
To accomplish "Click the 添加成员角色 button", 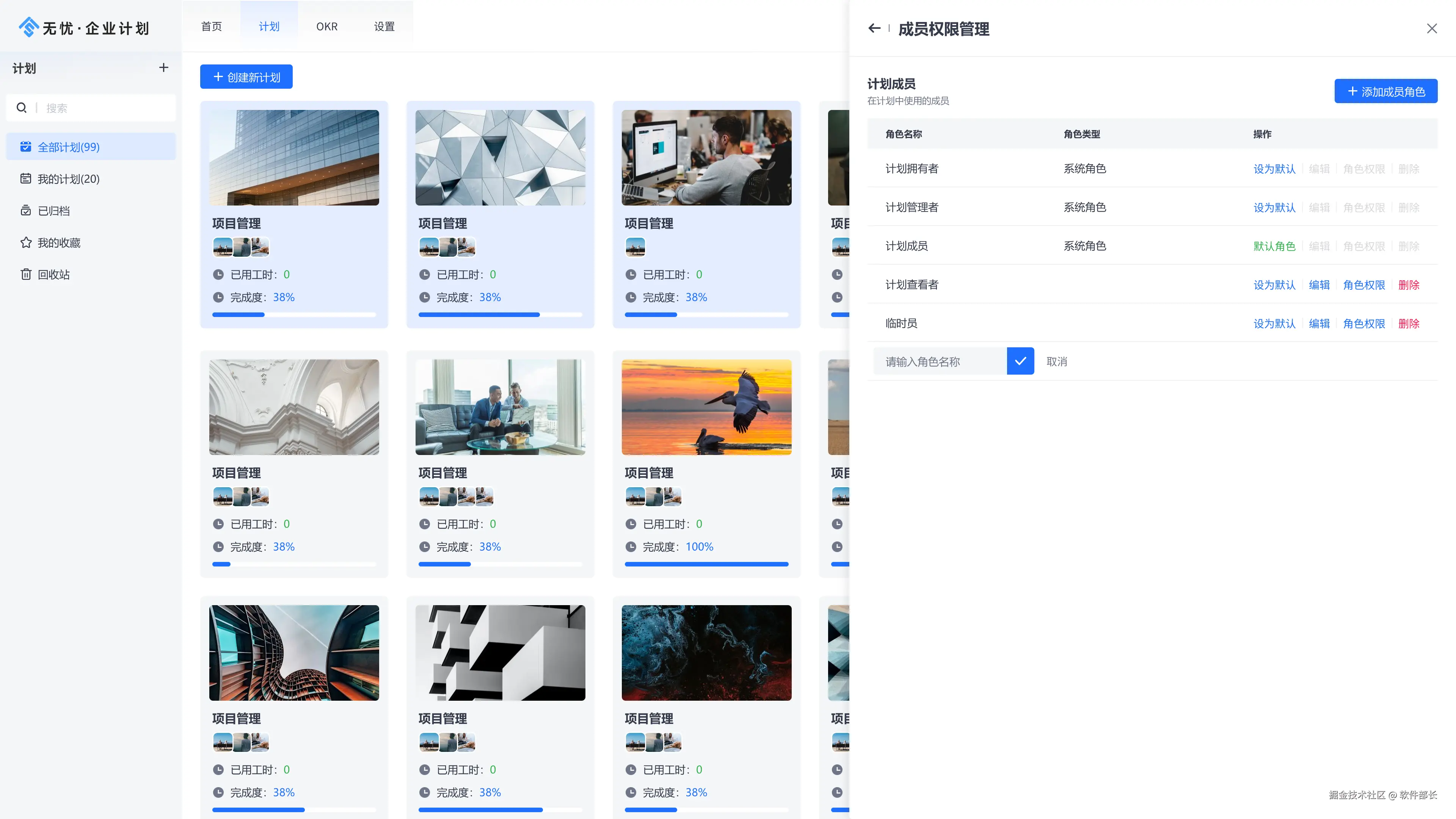I will coord(1385,91).
